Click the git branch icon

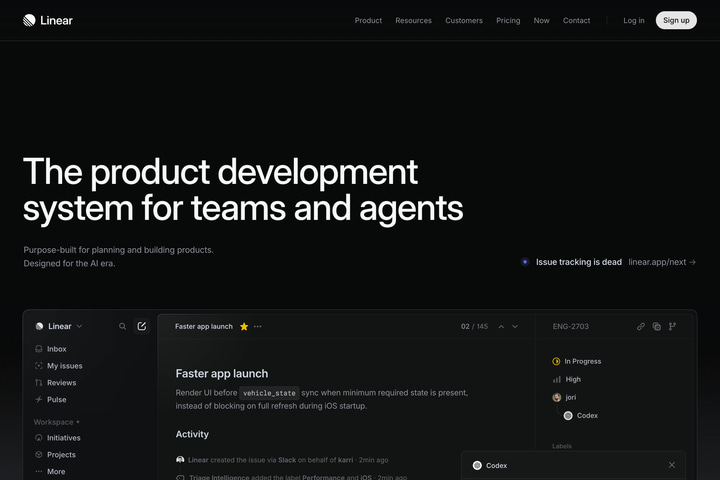[x=672, y=326]
